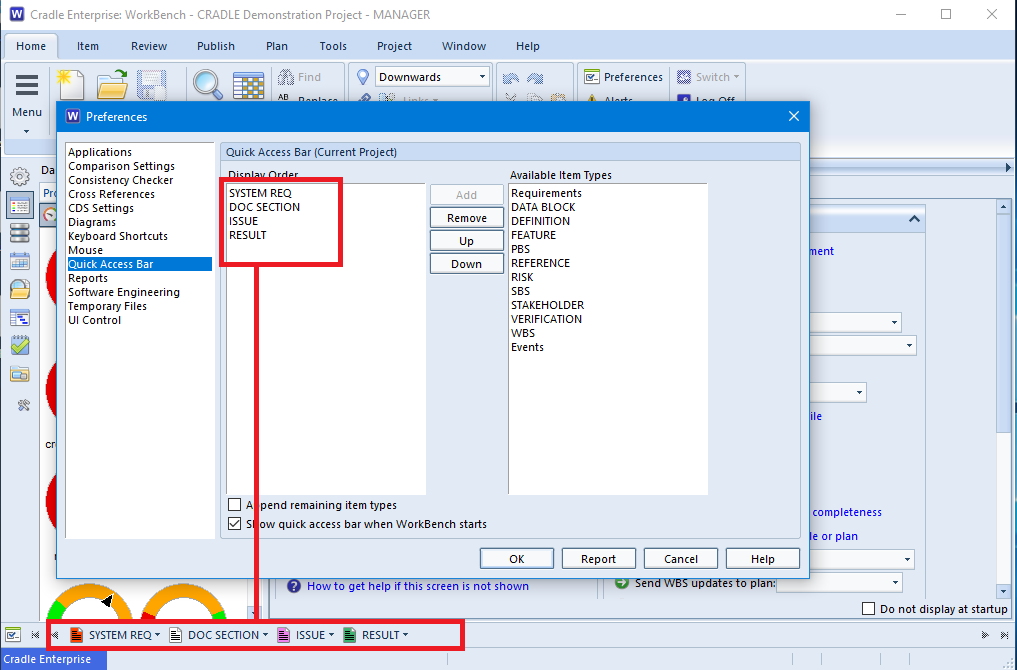The width and height of the screenshot is (1017, 670).
Task: Expand the DOC SECTION quick access dropdown
Action: [x=265, y=635]
